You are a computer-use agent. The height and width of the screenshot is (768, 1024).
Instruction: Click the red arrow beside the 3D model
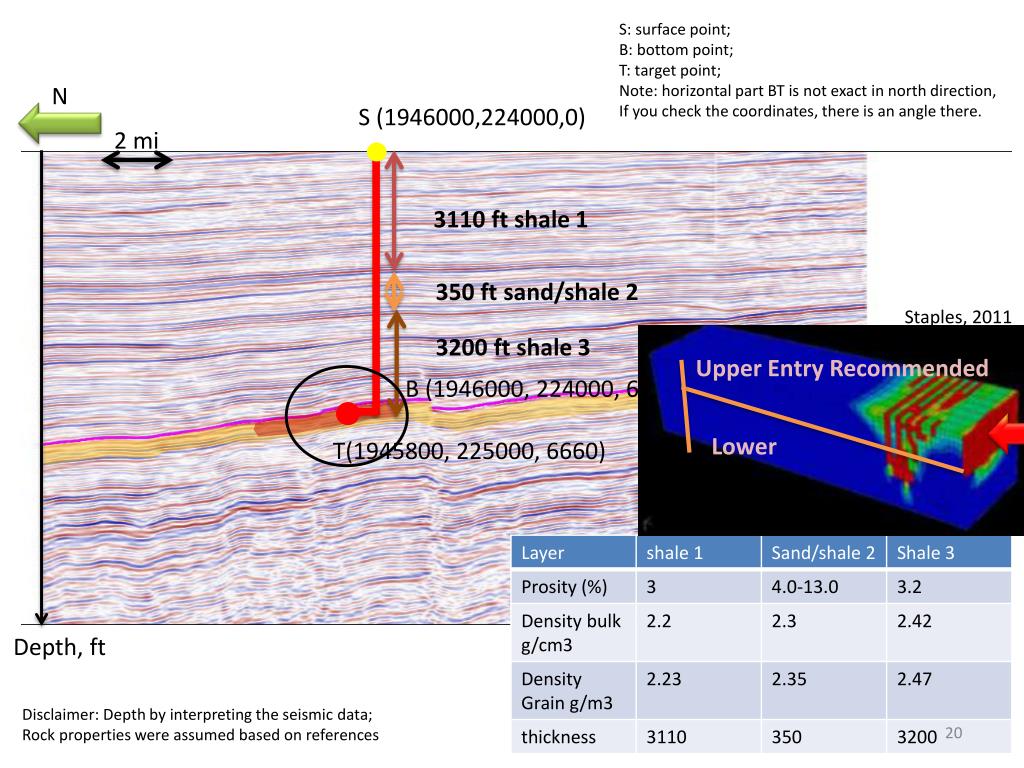(x=1008, y=434)
